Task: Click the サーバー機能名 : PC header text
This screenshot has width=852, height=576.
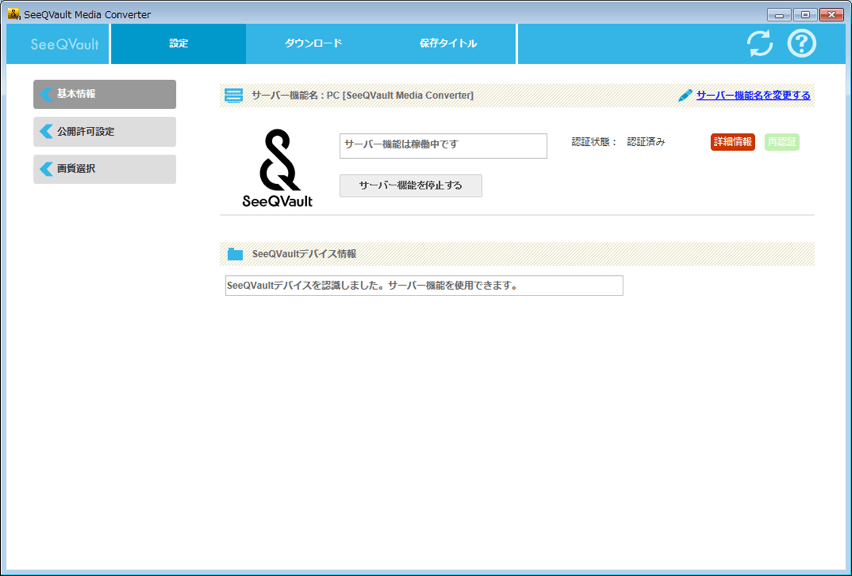Action: point(362,95)
